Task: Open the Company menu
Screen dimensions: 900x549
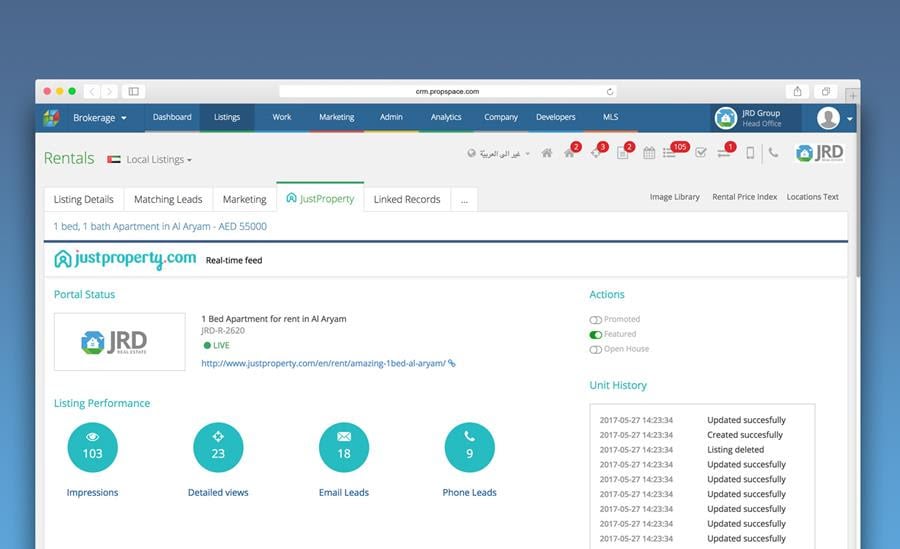Action: tap(501, 117)
